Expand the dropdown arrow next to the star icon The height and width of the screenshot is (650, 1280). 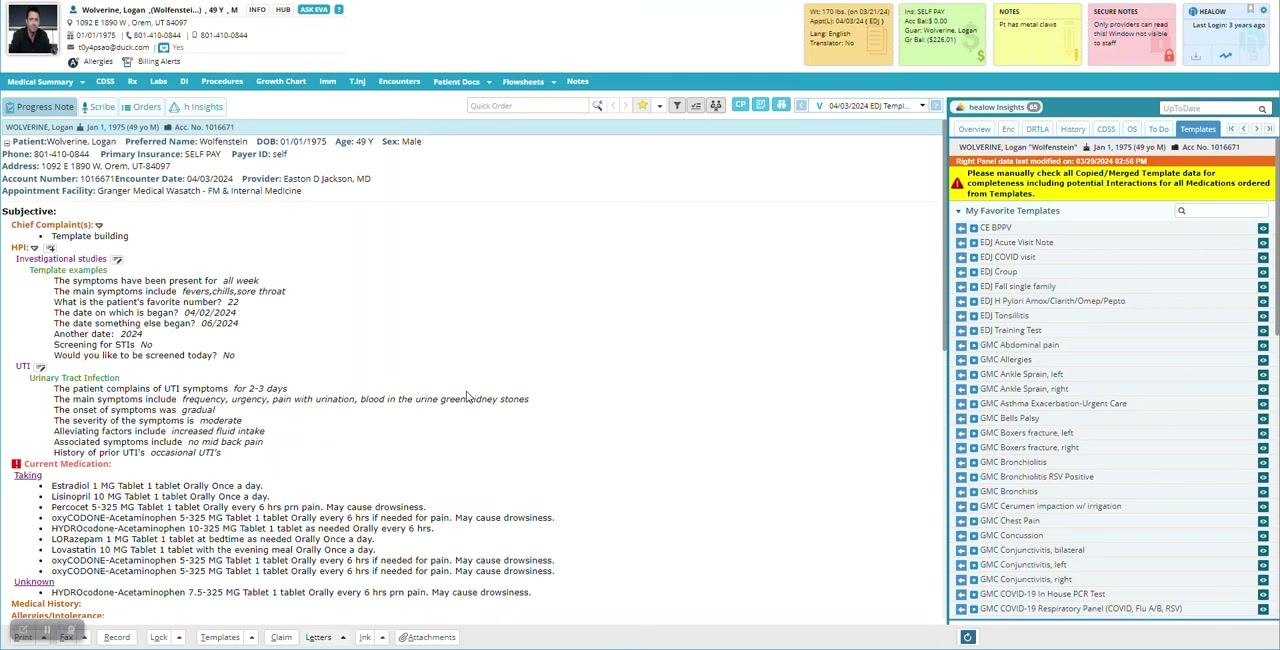click(x=659, y=106)
